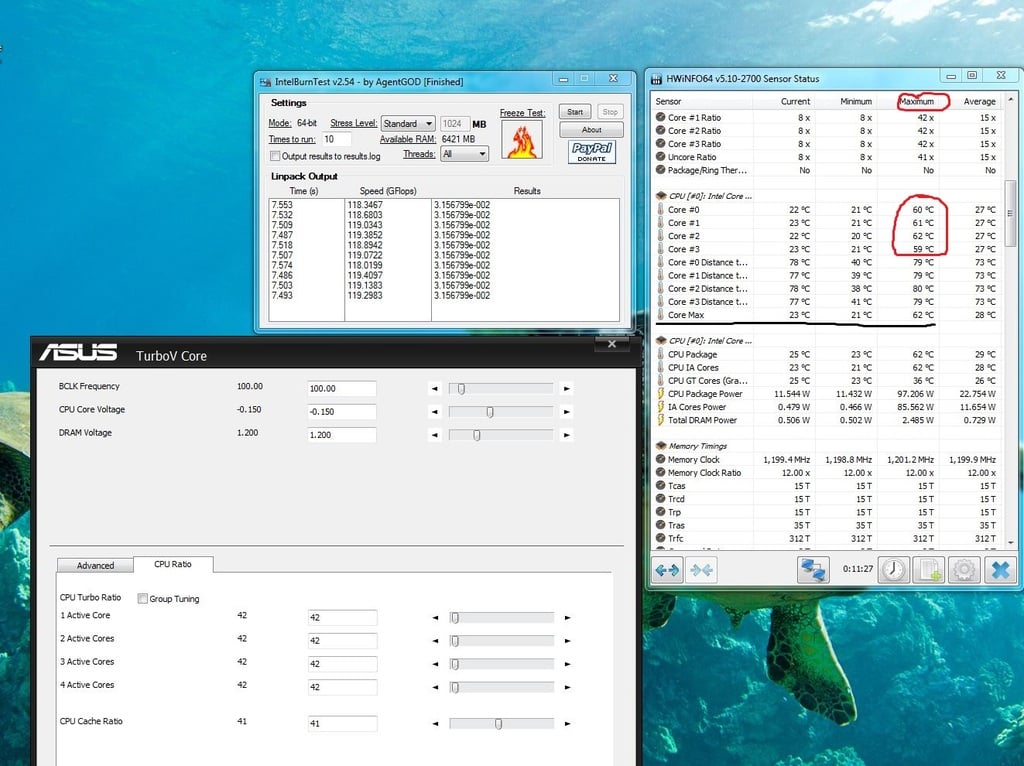Click the clock icon in HWiNFO toolbar
This screenshot has height=766, width=1024.
point(893,569)
